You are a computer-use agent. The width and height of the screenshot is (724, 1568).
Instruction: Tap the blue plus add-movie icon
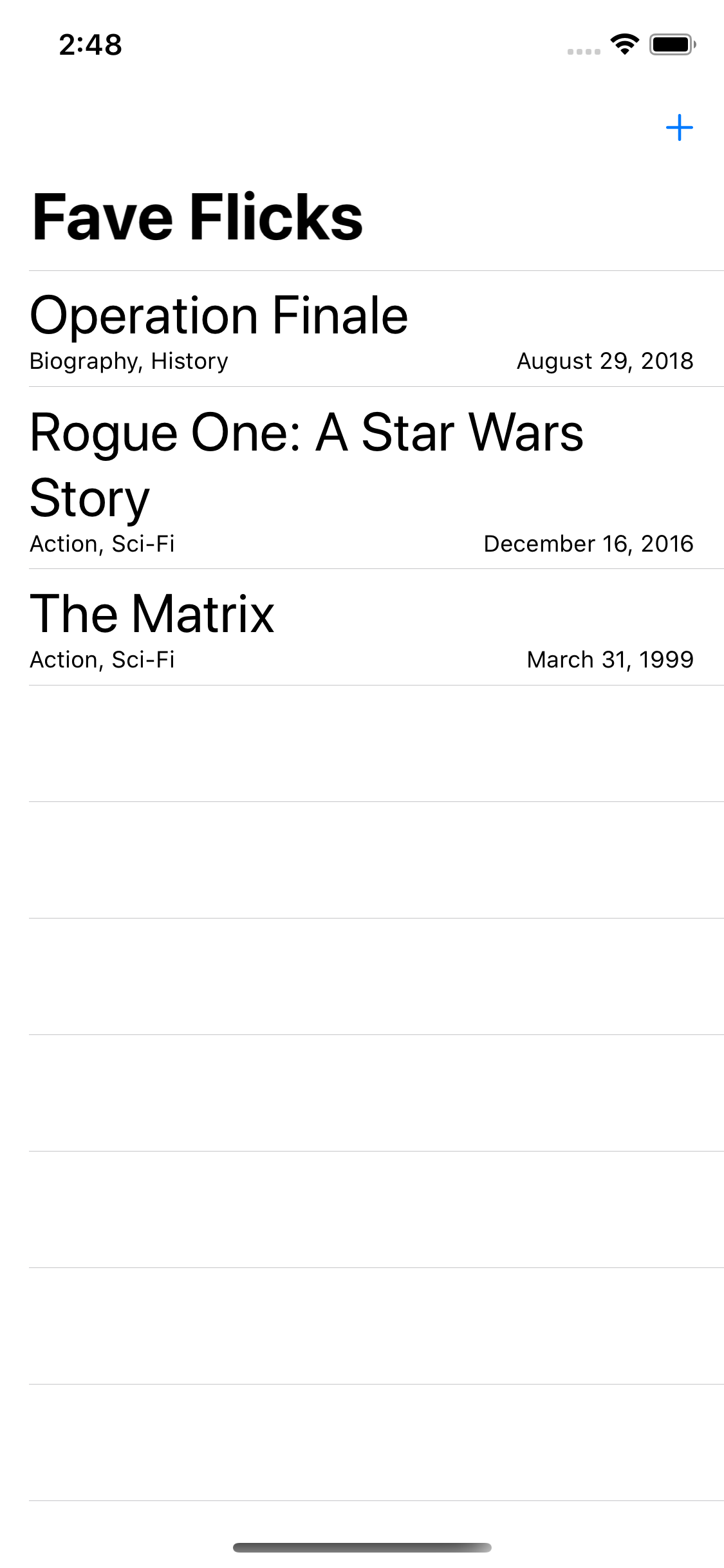pyautogui.click(x=679, y=127)
